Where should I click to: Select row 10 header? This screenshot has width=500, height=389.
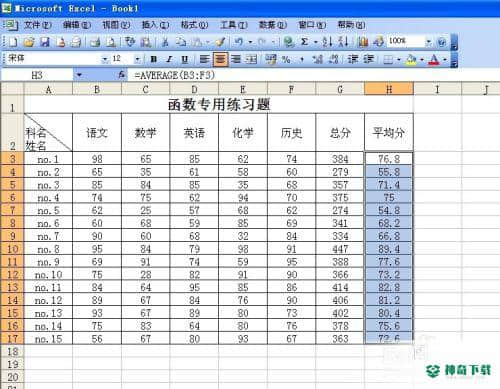pos(12,249)
